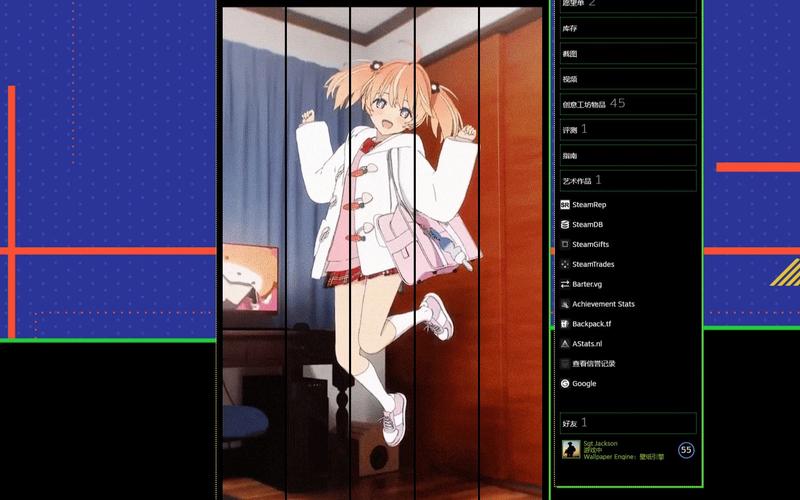The image size is (800, 500).
Task: Click the Backpack.tf icon
Action: click(x=565, y=324)
